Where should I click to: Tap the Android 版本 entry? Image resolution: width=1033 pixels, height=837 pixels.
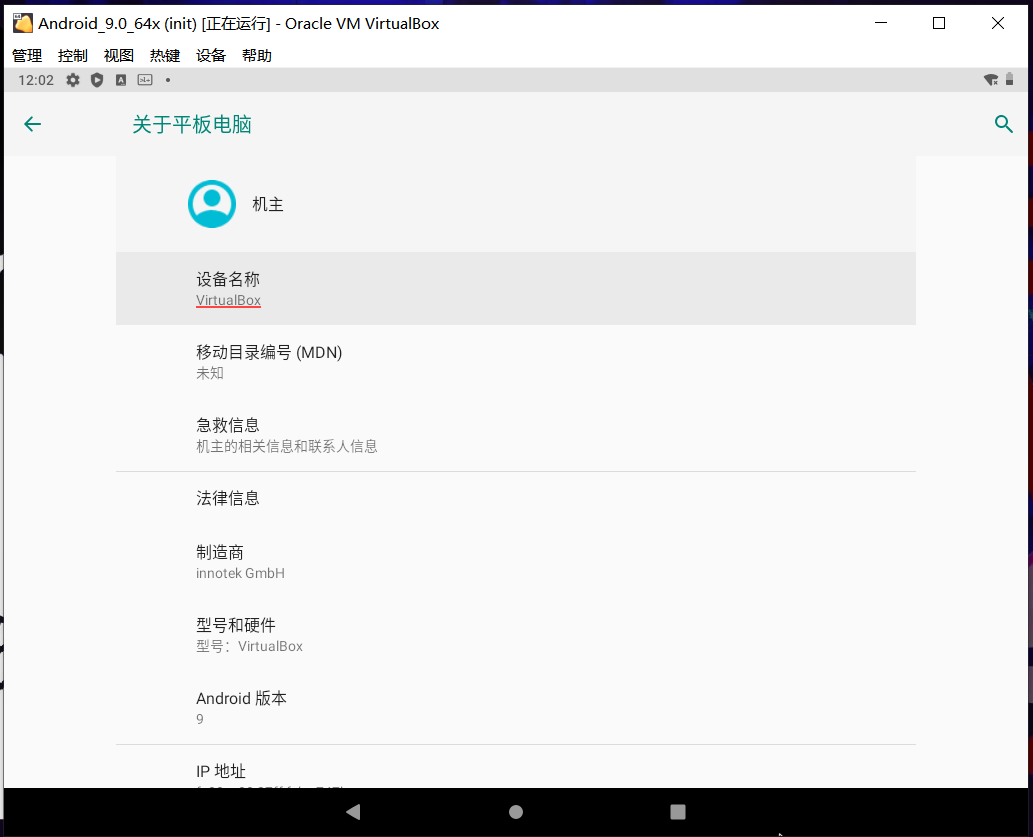[516, 708]
